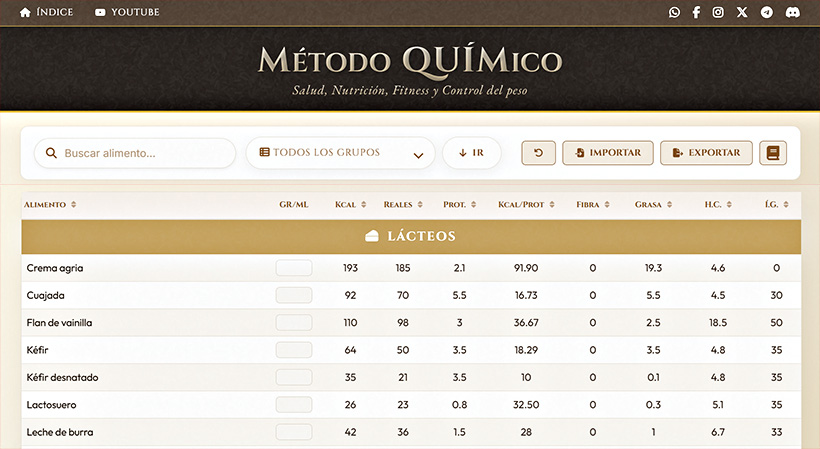Open the Discord server icon
Viewport: 820px width, 449px height.
(x=792, y=13)
